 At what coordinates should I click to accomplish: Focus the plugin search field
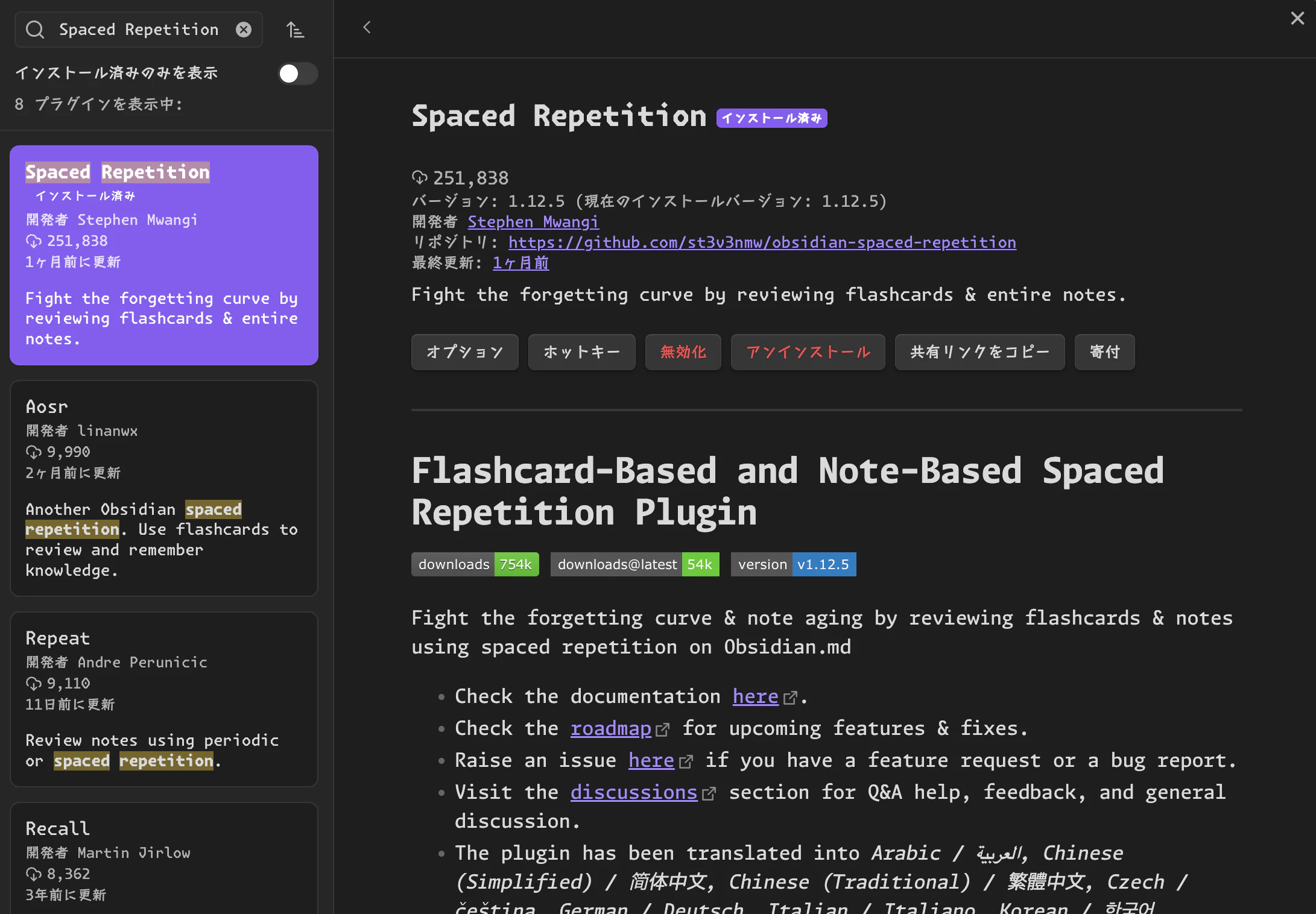(x=139, y=30)
